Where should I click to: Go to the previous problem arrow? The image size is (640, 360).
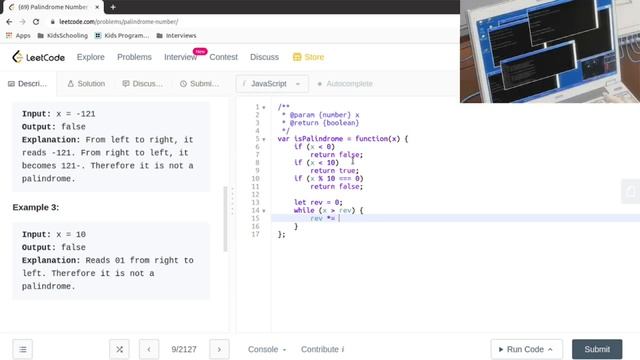149,349
